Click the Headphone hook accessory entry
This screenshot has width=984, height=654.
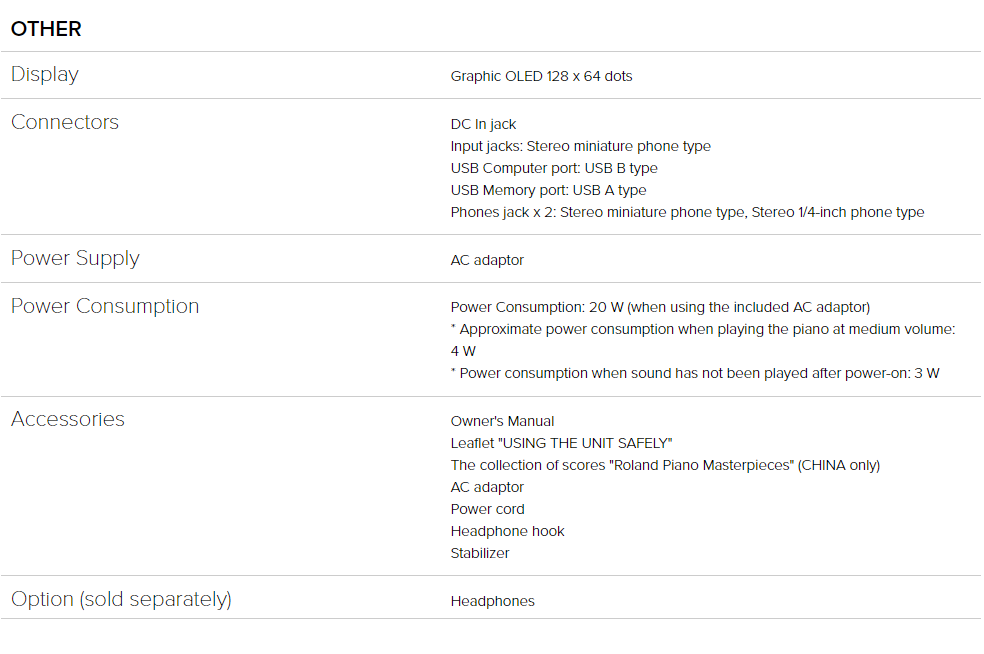507,531
